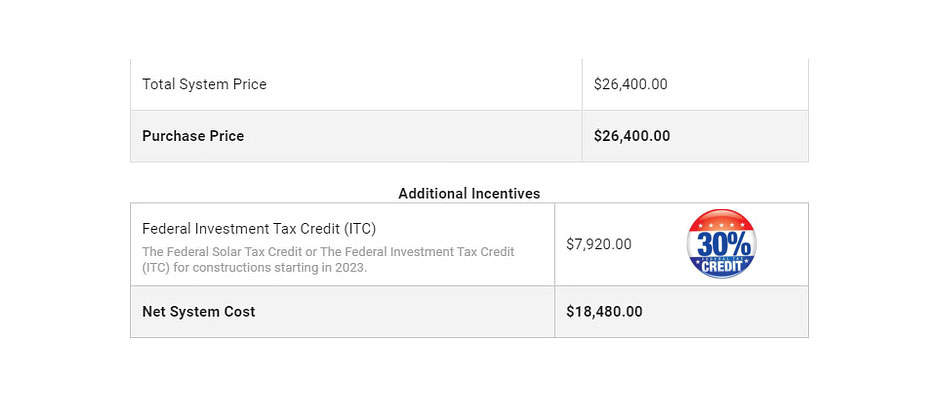Click the "Net System Cost" label
The height and width of the screenshot is (400, 936).
[198, 312]
